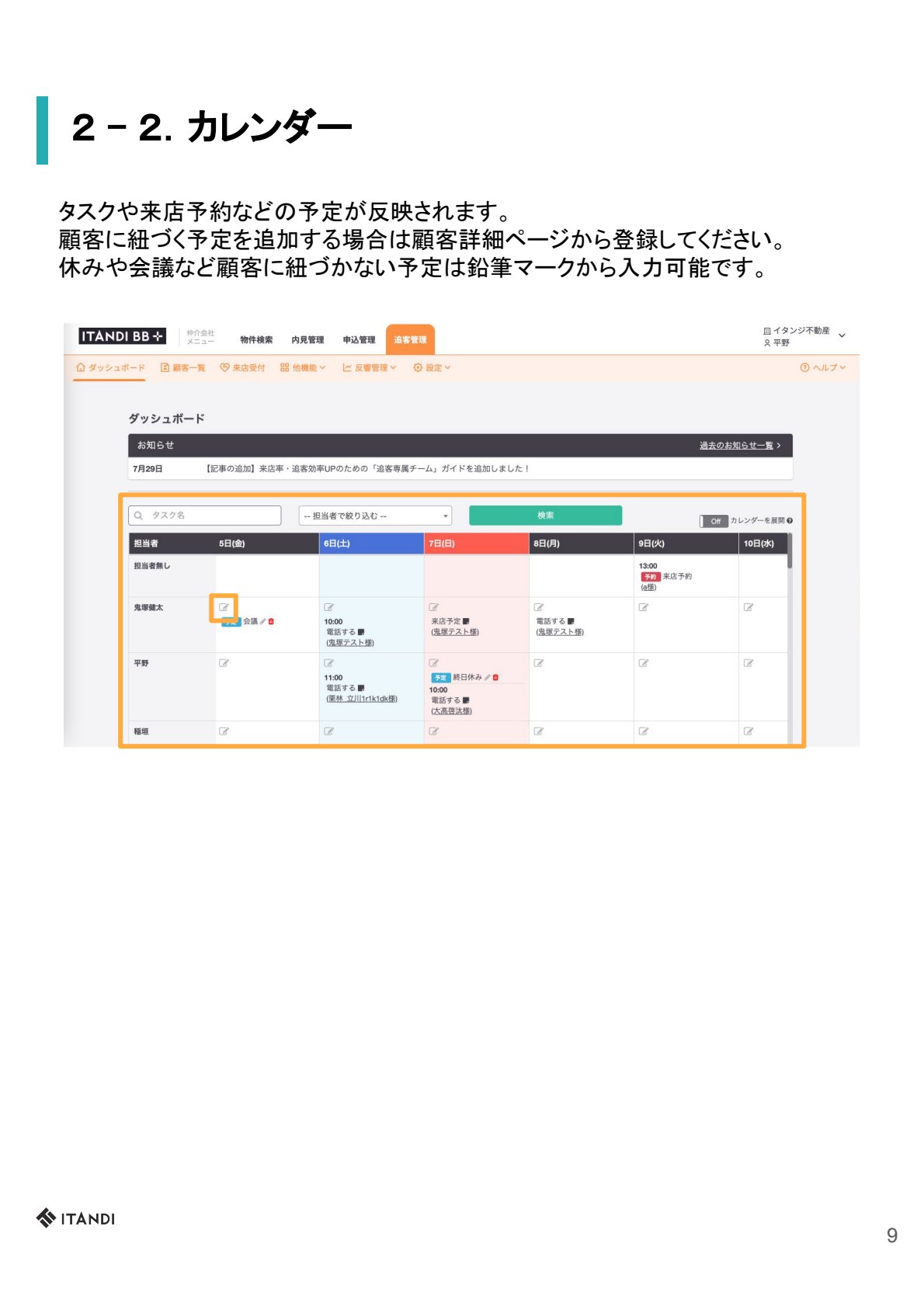Open a様 link in 来店予約
Image resolution: width=924 pixels, height=1306 pixels.
(648, 587)
